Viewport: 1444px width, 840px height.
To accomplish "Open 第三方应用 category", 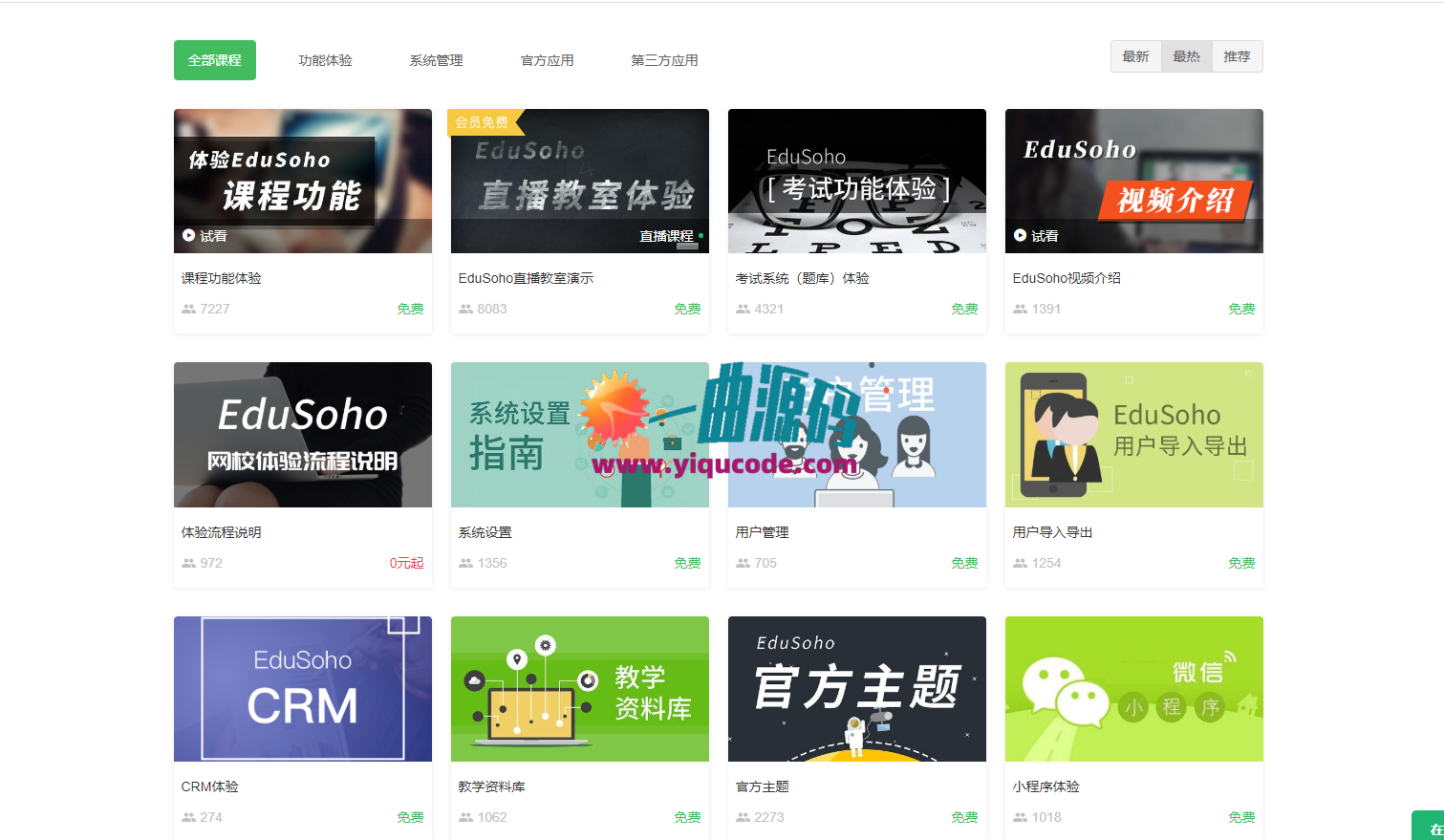I will pos(664,60).
